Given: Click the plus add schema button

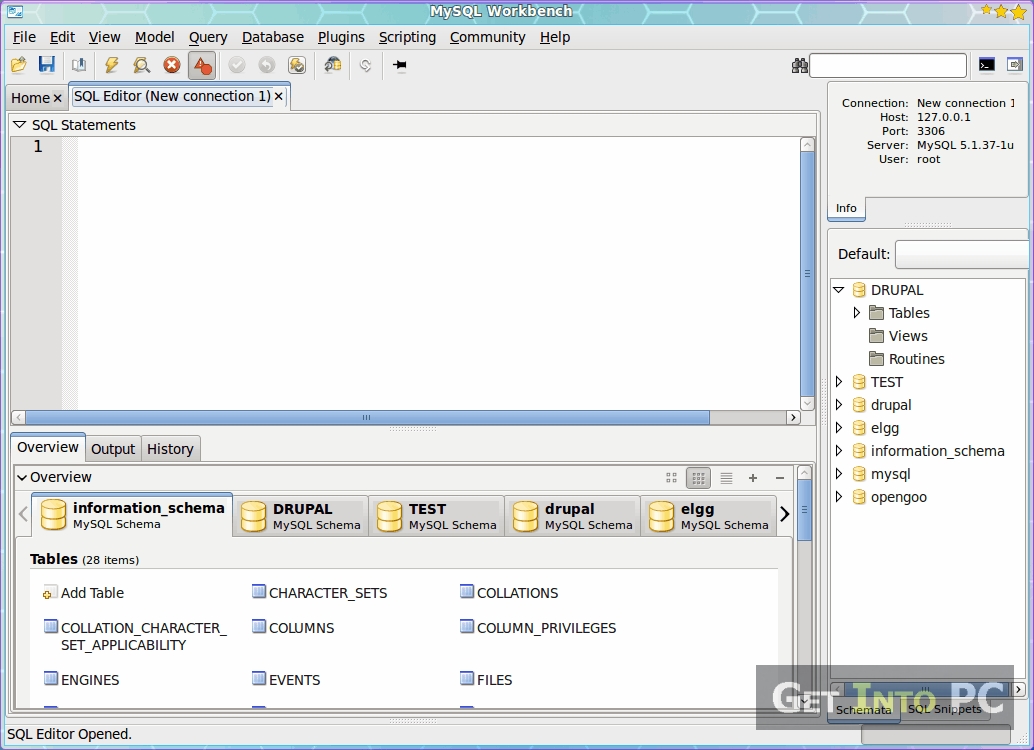Looking at the screenshot, I should click(x=752, y=478).
